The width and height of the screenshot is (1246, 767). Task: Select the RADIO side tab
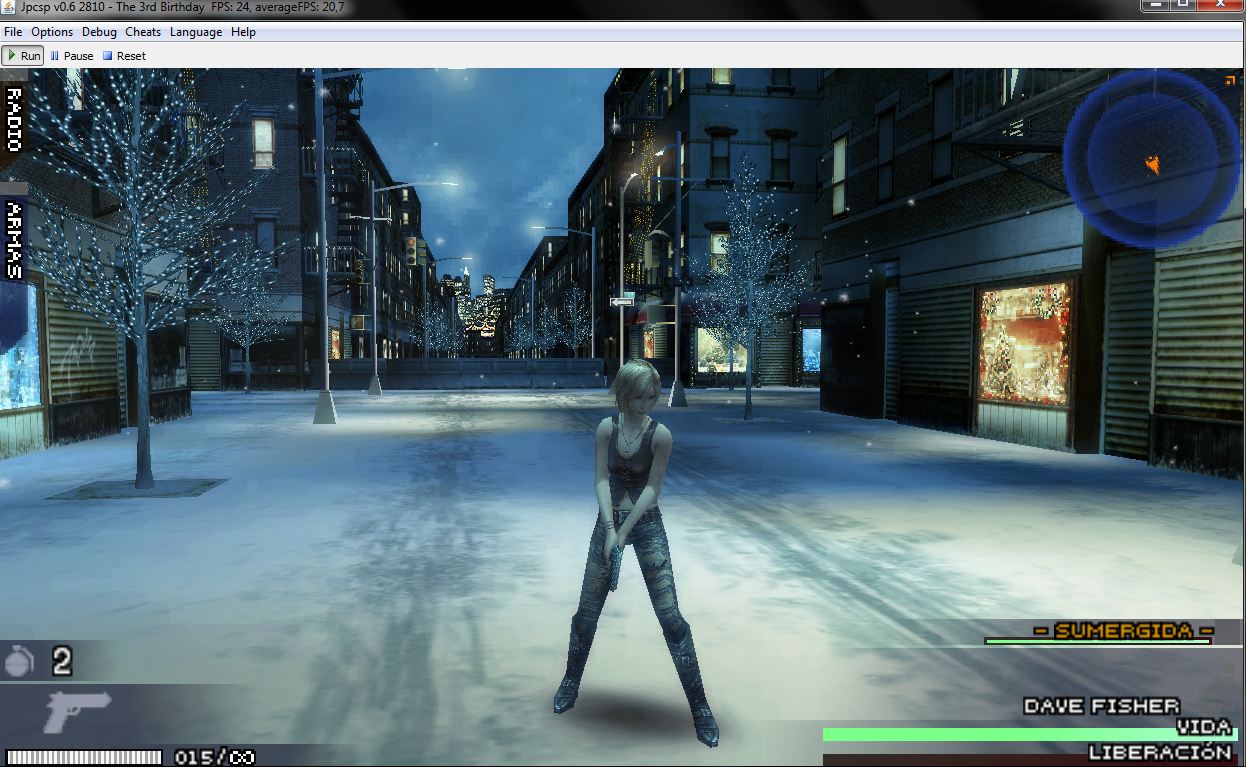coord(14,119)
